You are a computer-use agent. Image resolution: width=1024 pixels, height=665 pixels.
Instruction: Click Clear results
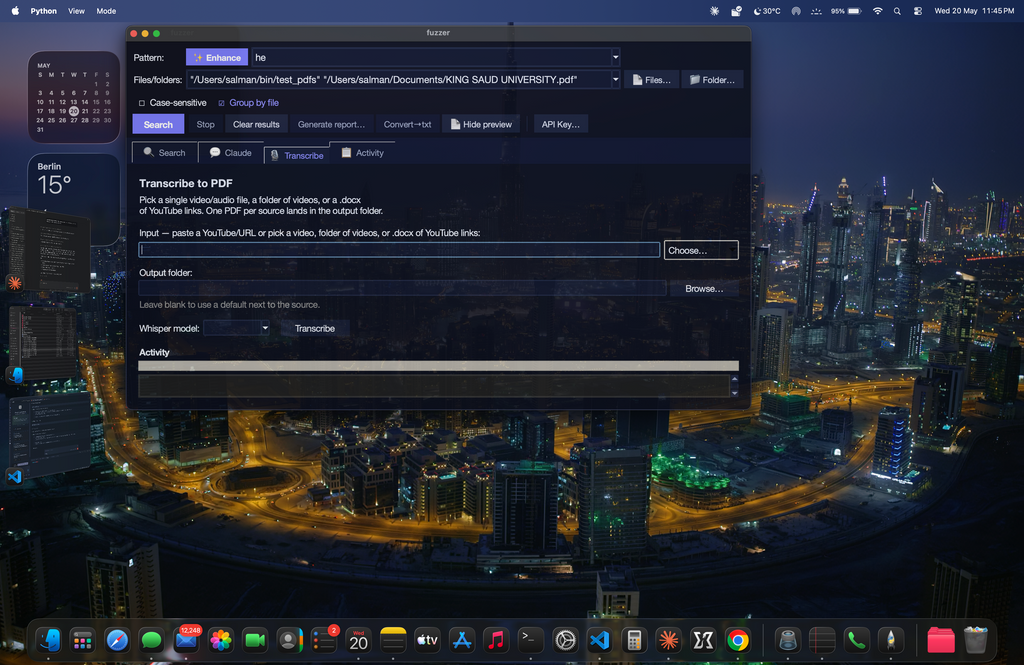coord(256,124)
